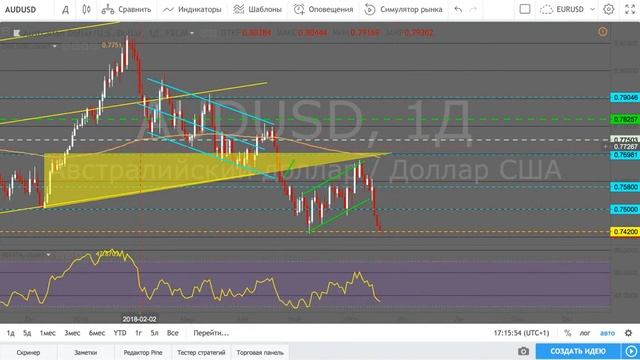
Task: Open the price scale settings gear at bottom
Action: point(629,333)
